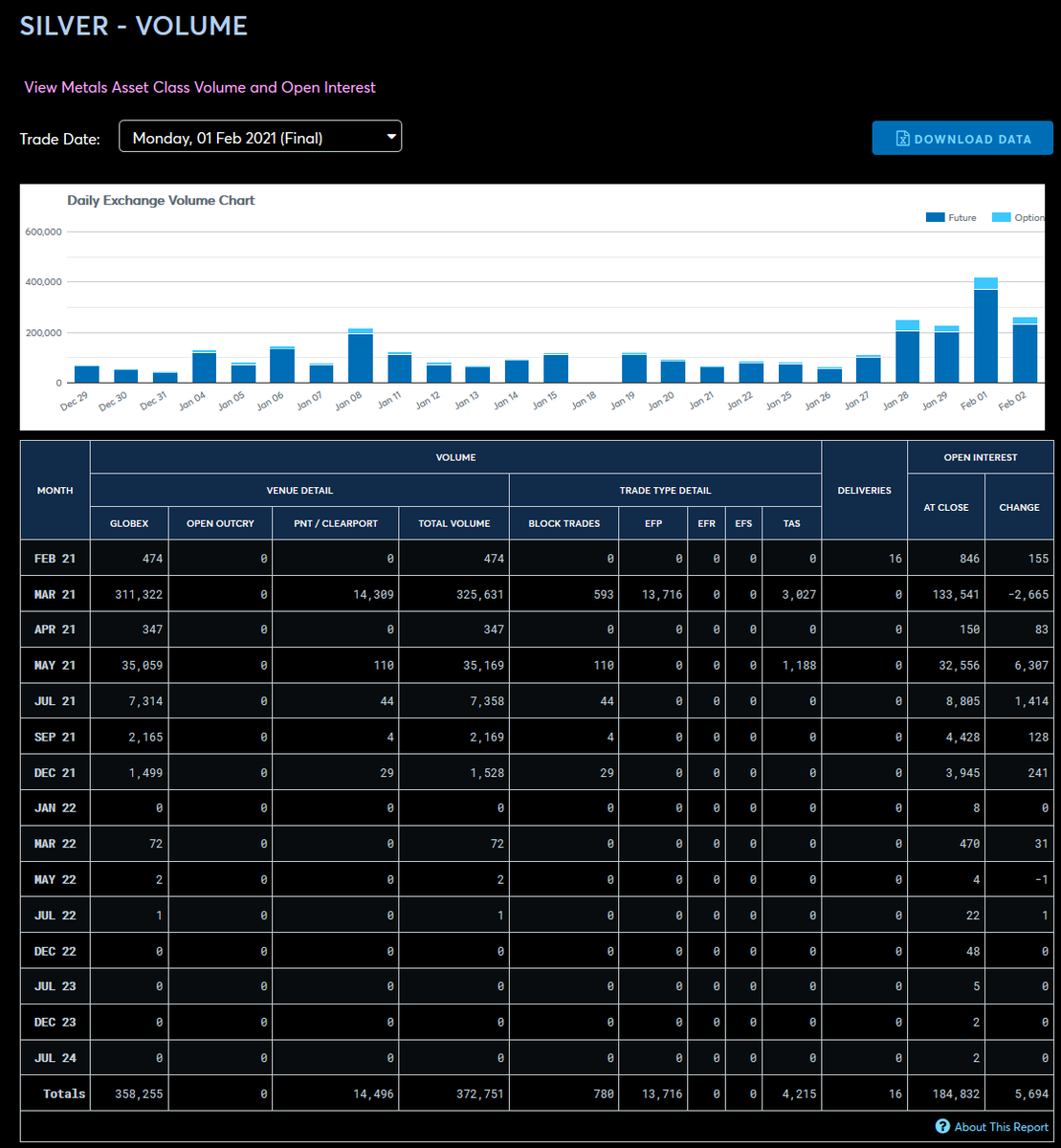Click the OPEN OUTCRY column header
This screenshot has width=1061, height=1148.
click(x=220, y=523)
